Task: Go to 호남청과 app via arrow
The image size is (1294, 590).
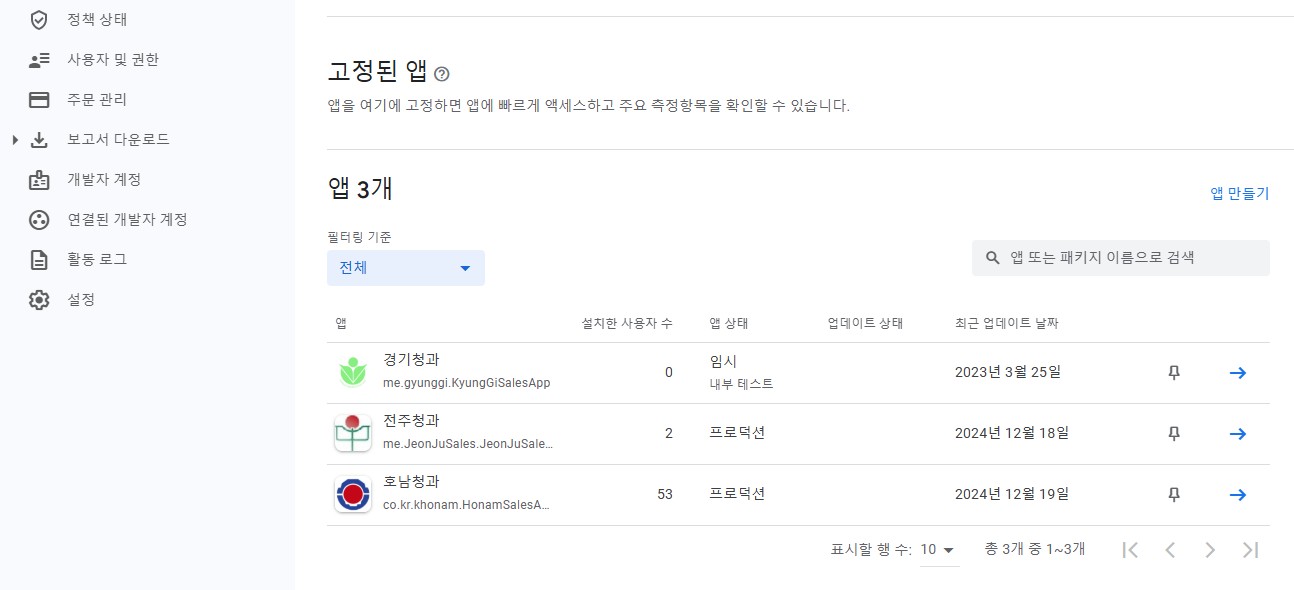Action: [1237, 495]
